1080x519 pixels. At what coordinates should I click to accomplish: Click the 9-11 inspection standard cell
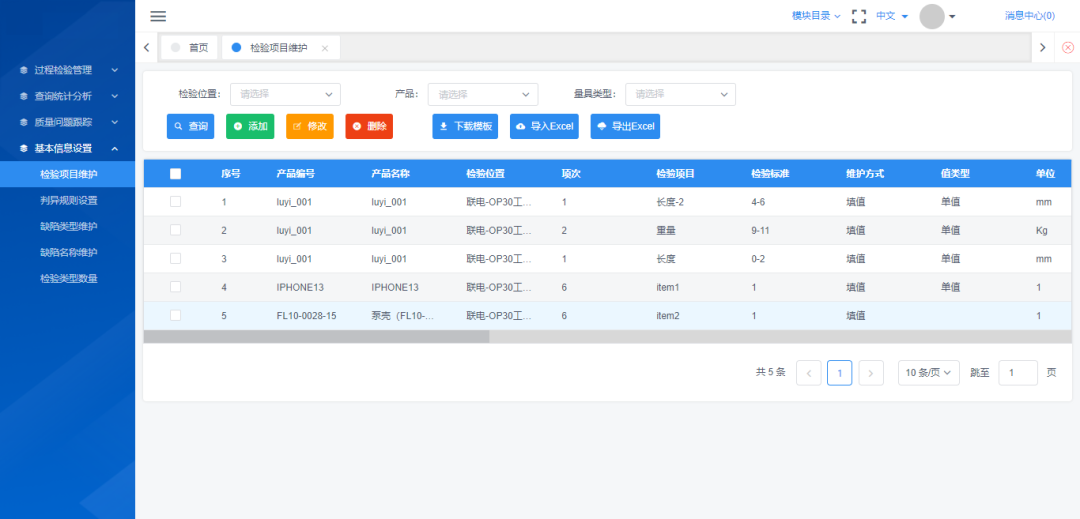[760, 231]
